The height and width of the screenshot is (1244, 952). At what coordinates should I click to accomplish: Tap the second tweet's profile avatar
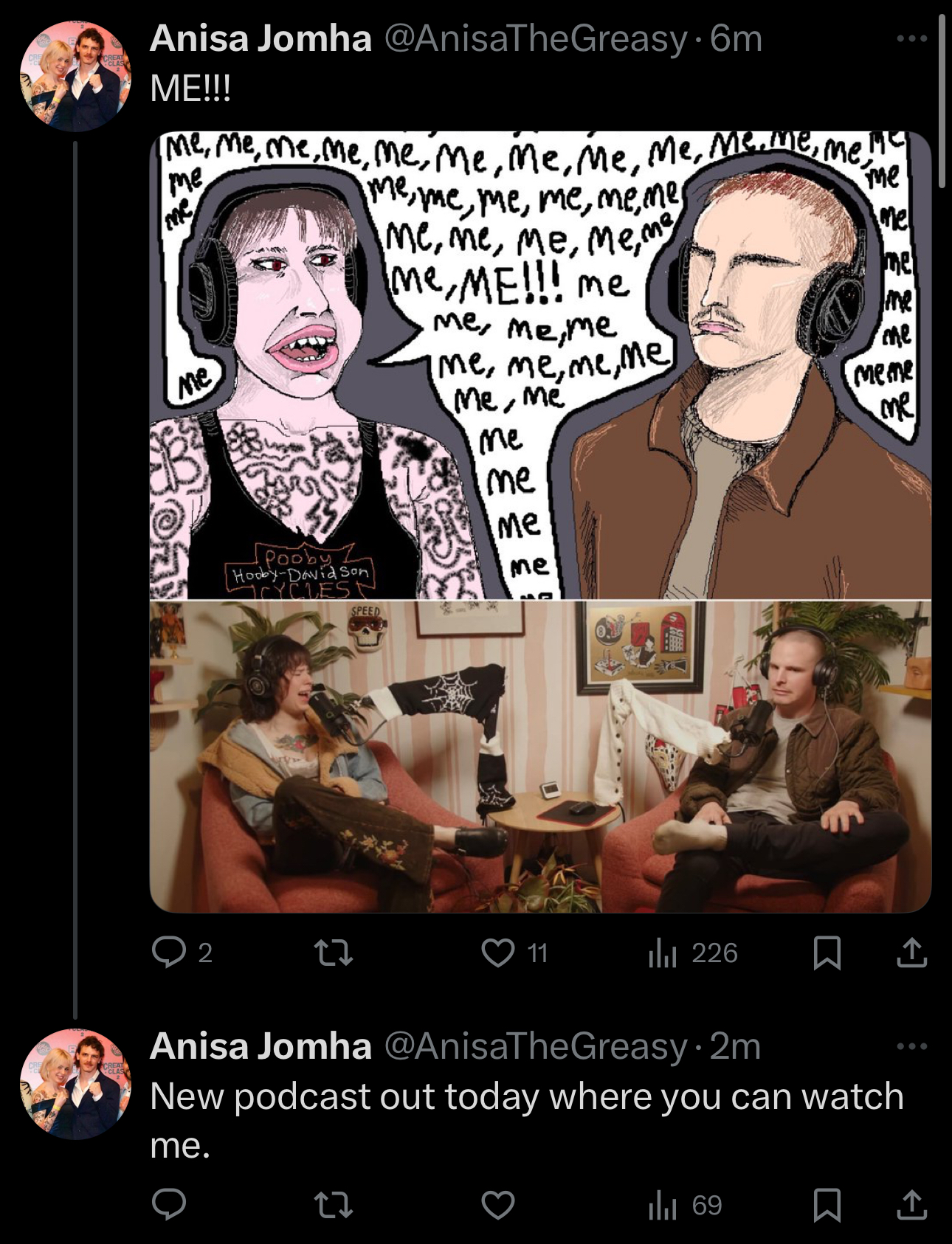point(75,1084)
